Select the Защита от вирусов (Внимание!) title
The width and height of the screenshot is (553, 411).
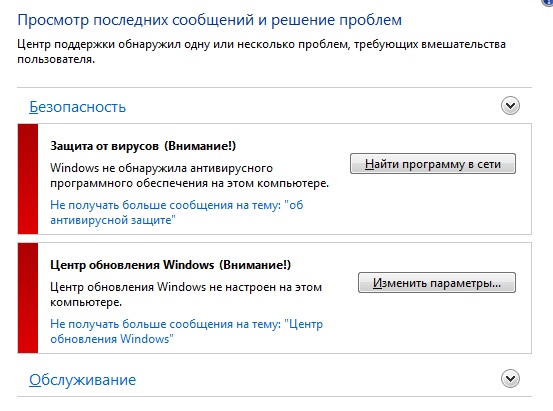143,146
